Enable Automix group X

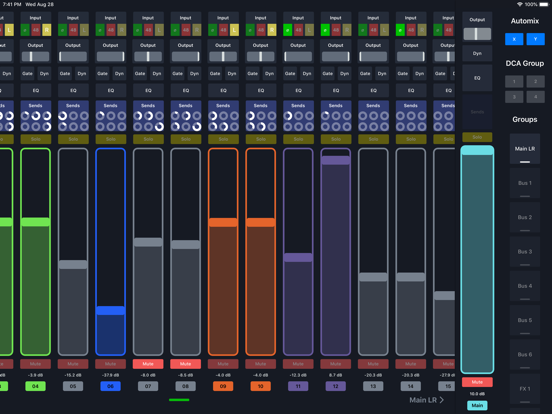(514, 39)
